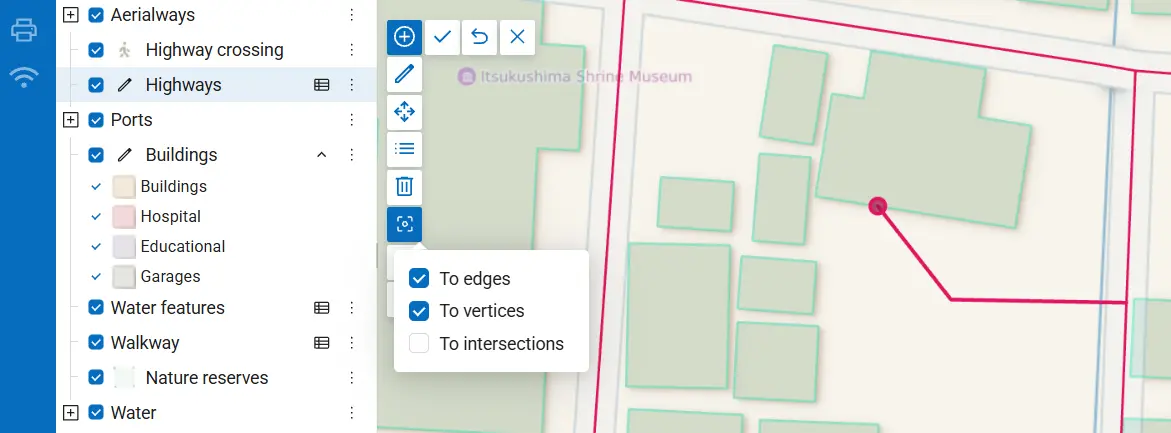
Task: Undo the last edit step
Action: pyautogui.click(x=479, y=37)
